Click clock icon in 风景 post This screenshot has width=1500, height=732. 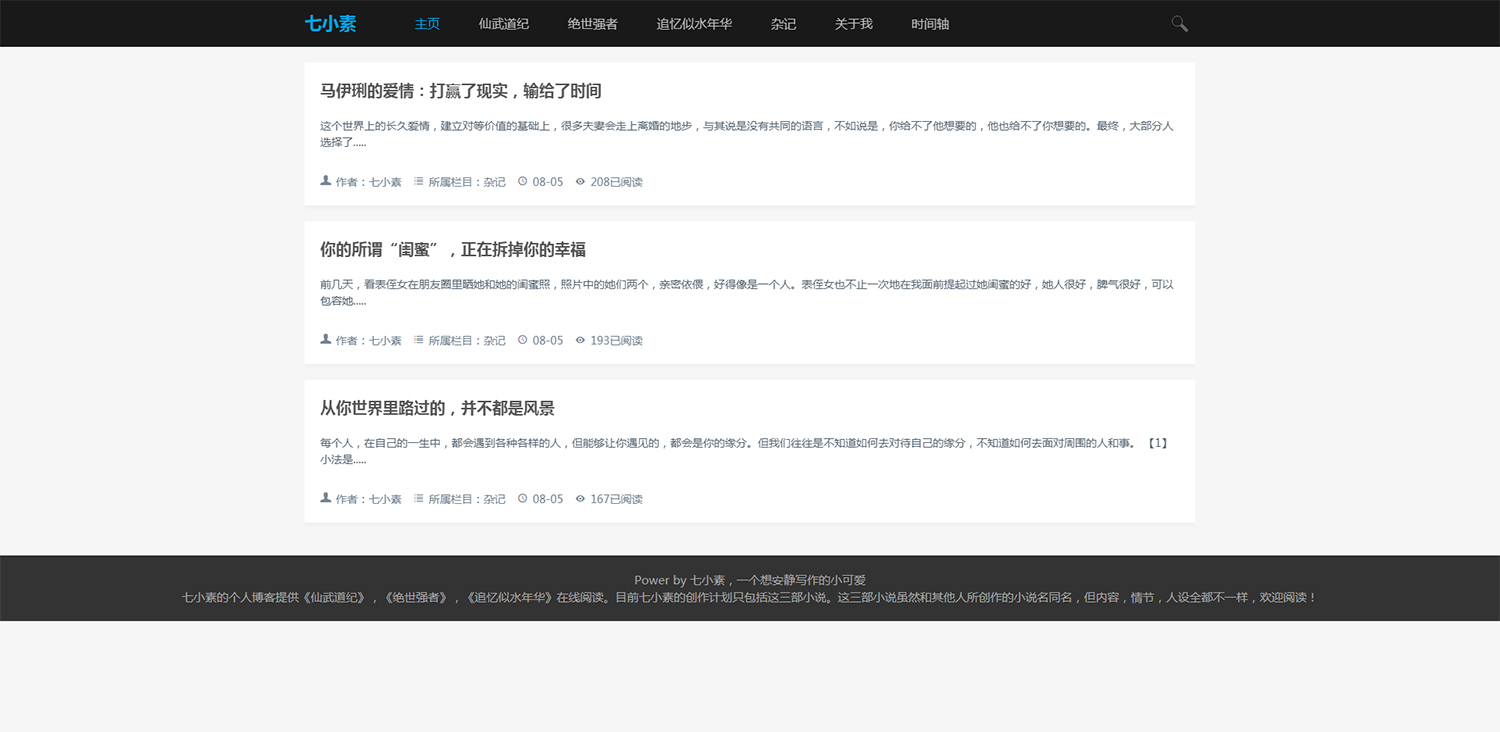522,499
